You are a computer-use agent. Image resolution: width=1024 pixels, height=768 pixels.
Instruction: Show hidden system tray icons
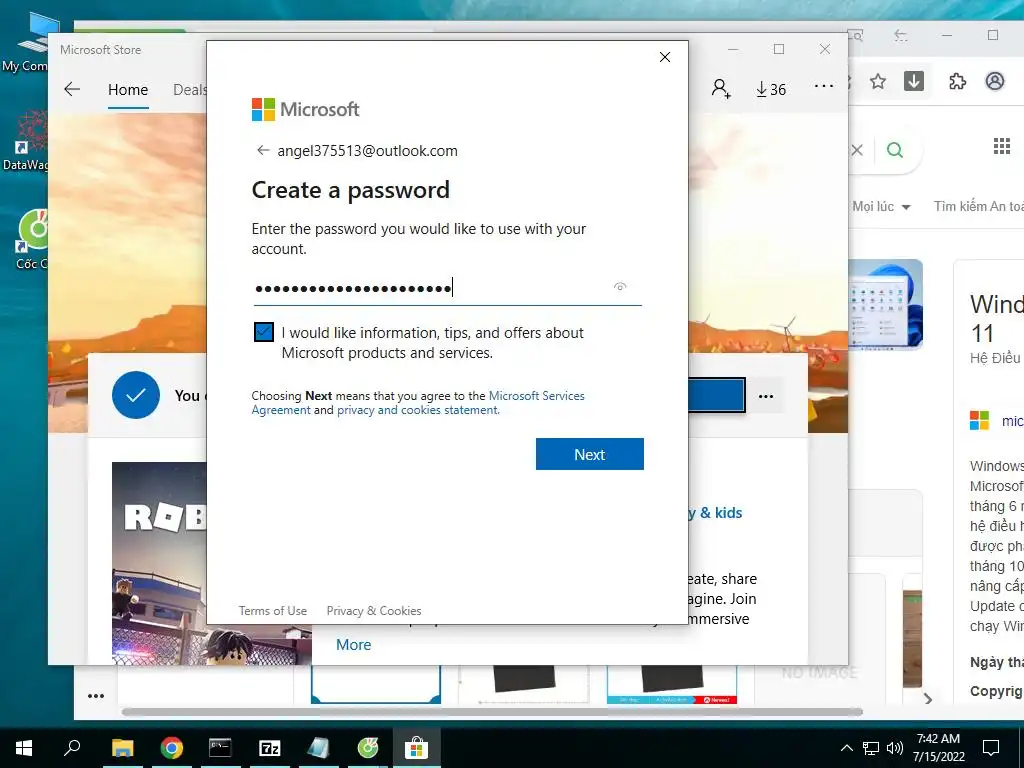846,748
